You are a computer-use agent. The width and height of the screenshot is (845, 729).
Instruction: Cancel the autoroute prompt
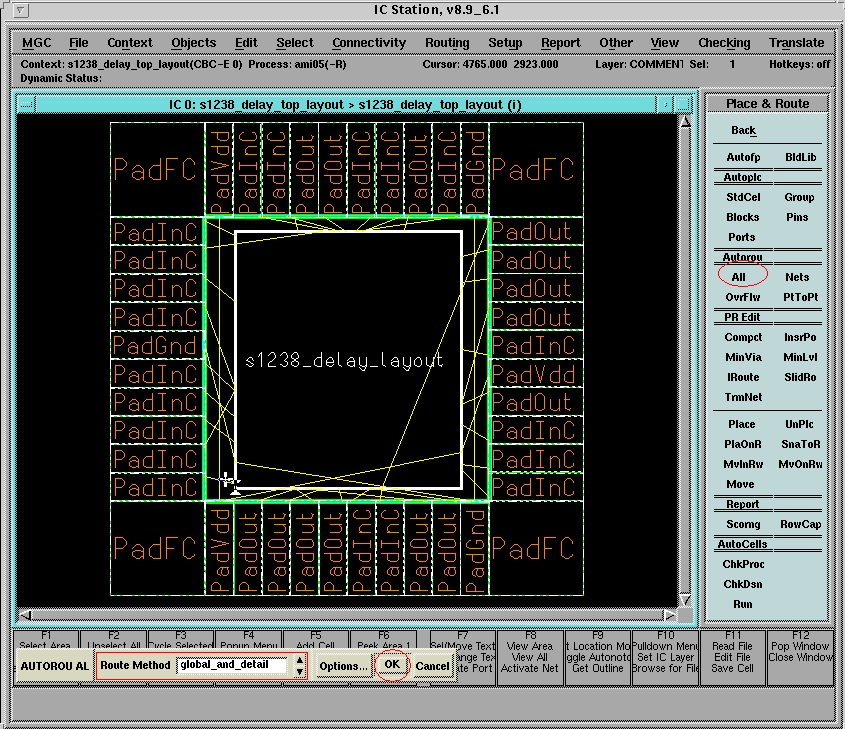(x=432, y=666)
